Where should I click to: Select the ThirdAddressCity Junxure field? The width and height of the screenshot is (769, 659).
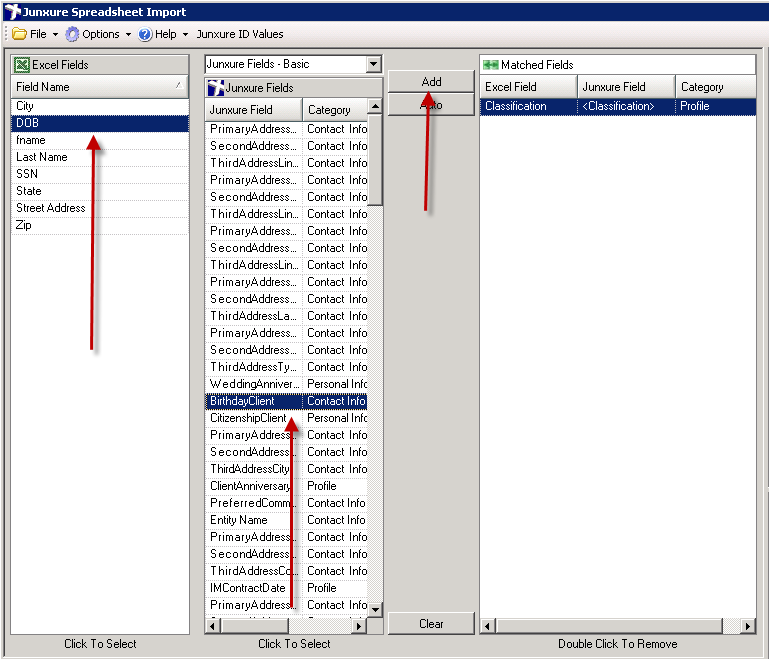click(x=286, y=469)
